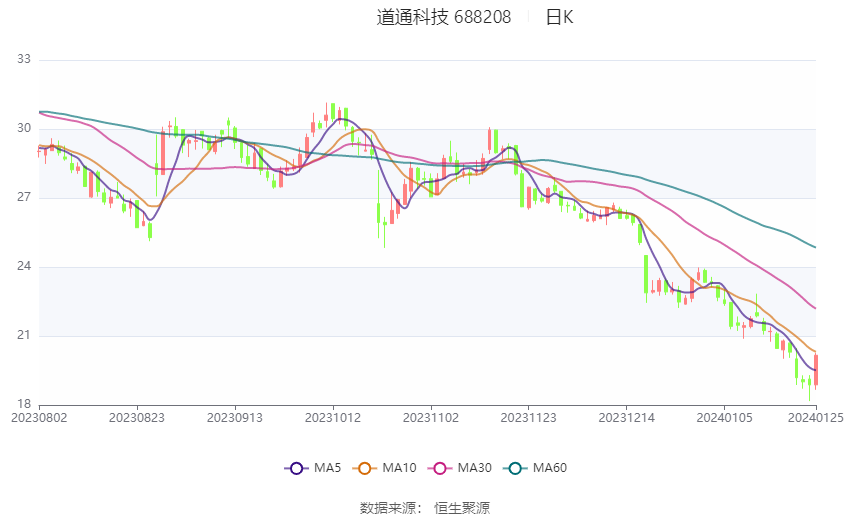Click the last red candlestick at 20240125
Viewport: 850px width, 516px height.
[x=816, y=371]
